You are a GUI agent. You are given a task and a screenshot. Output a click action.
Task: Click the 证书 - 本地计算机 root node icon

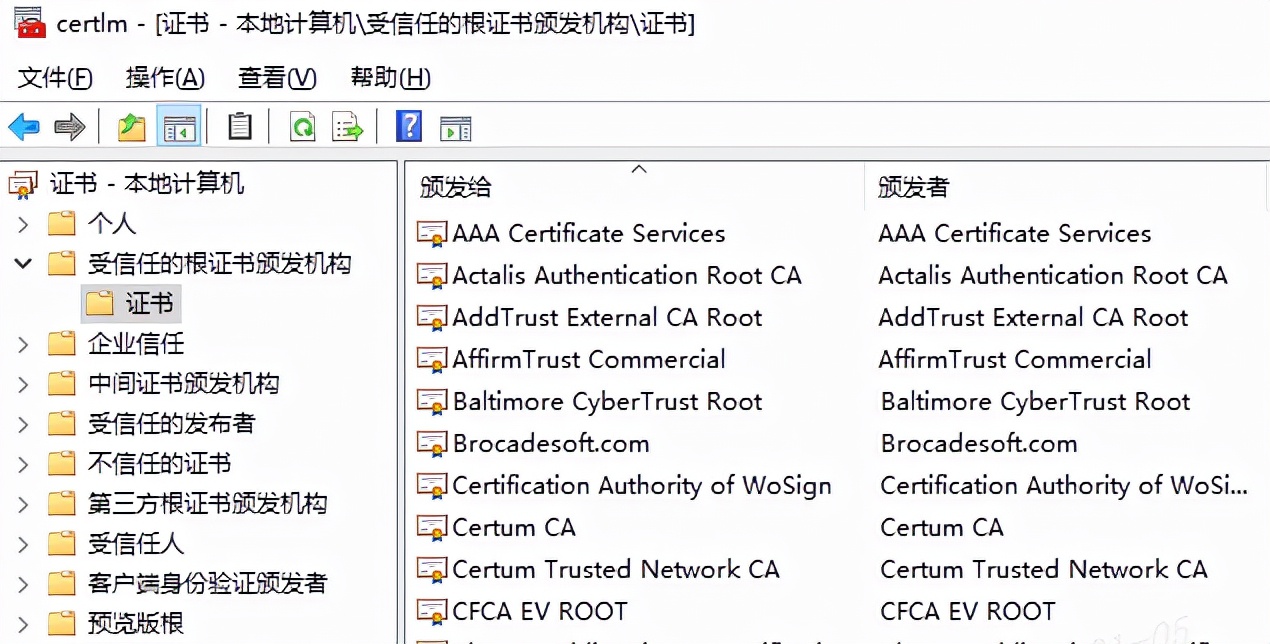pos(23,184)
